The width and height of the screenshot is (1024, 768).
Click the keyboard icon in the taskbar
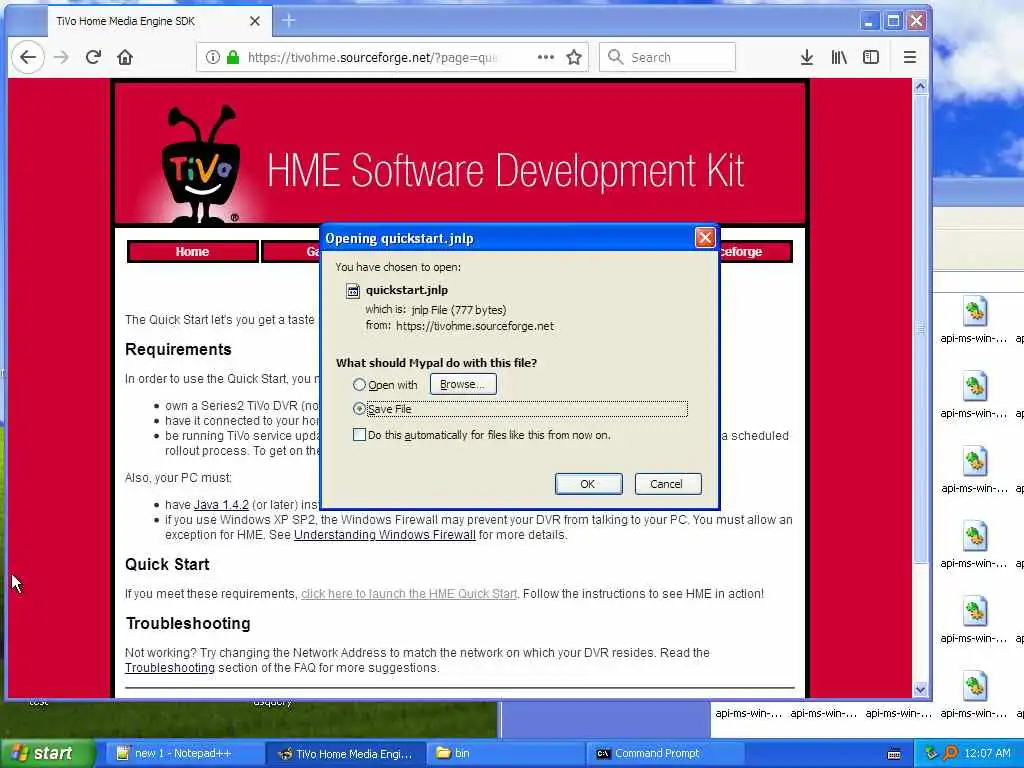click(894, 754)
